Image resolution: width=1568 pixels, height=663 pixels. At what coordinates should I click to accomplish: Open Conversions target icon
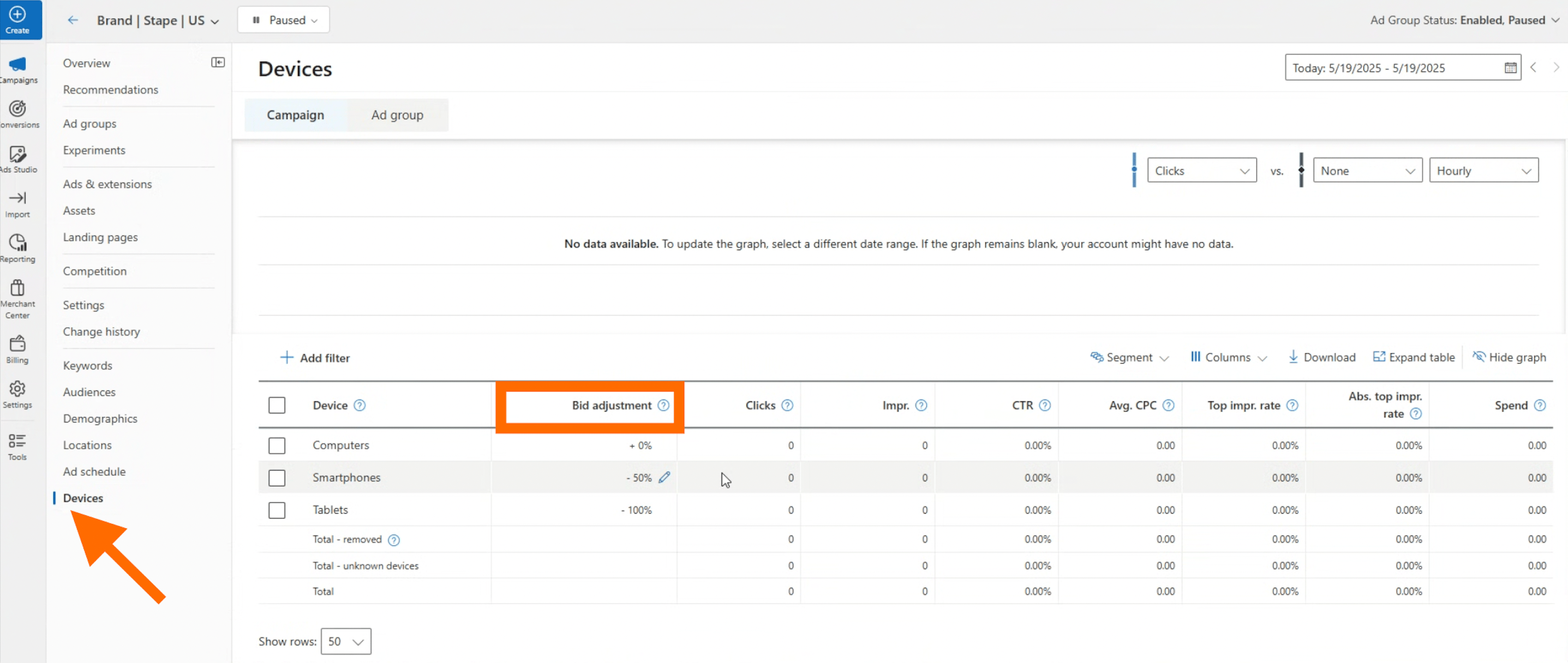(17, 109)
